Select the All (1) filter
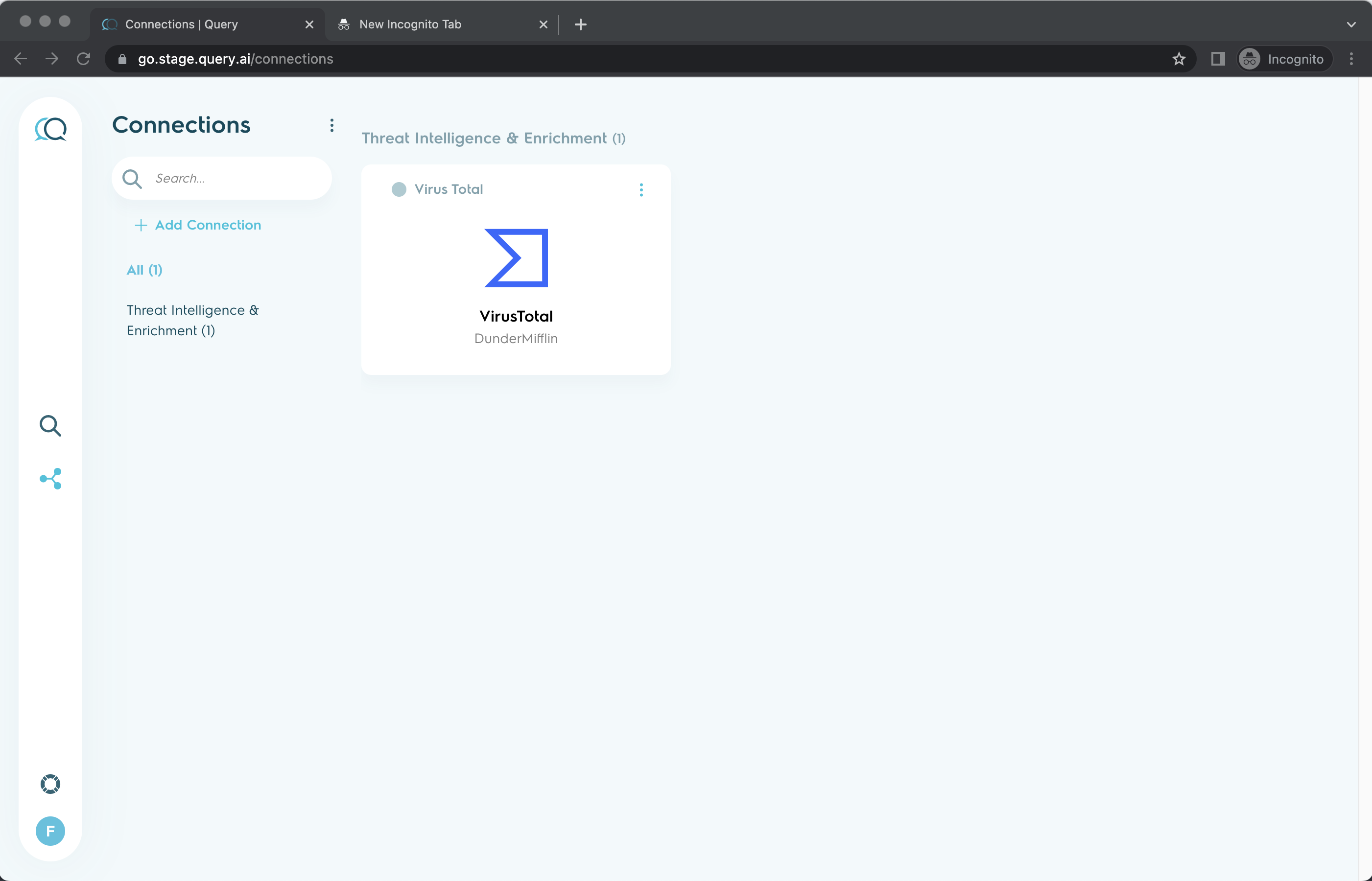 point(144,270)
